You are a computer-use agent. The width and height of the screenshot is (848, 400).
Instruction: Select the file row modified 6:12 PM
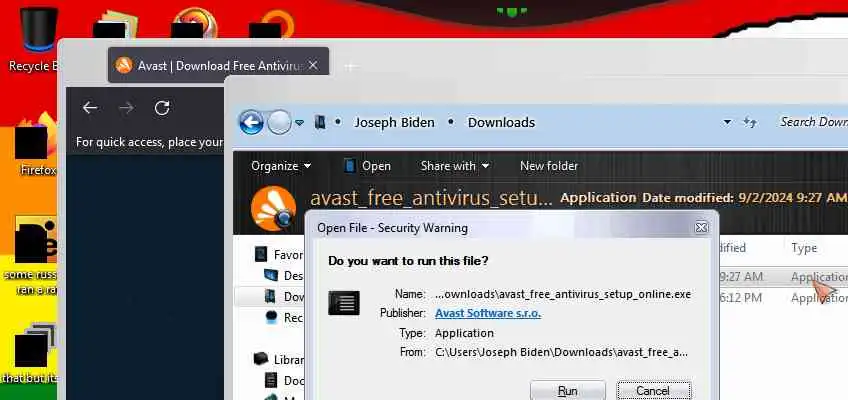coord(783,297)
